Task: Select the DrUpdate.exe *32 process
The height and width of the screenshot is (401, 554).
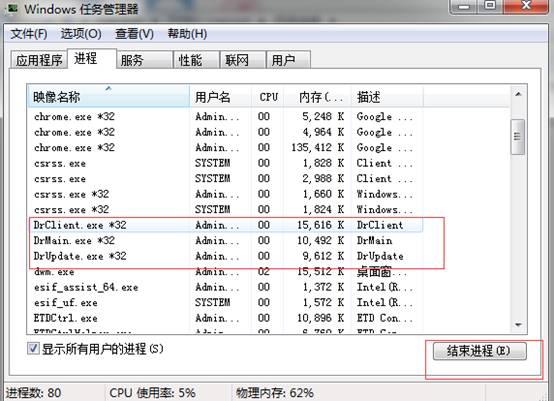Action: [226, 256]
